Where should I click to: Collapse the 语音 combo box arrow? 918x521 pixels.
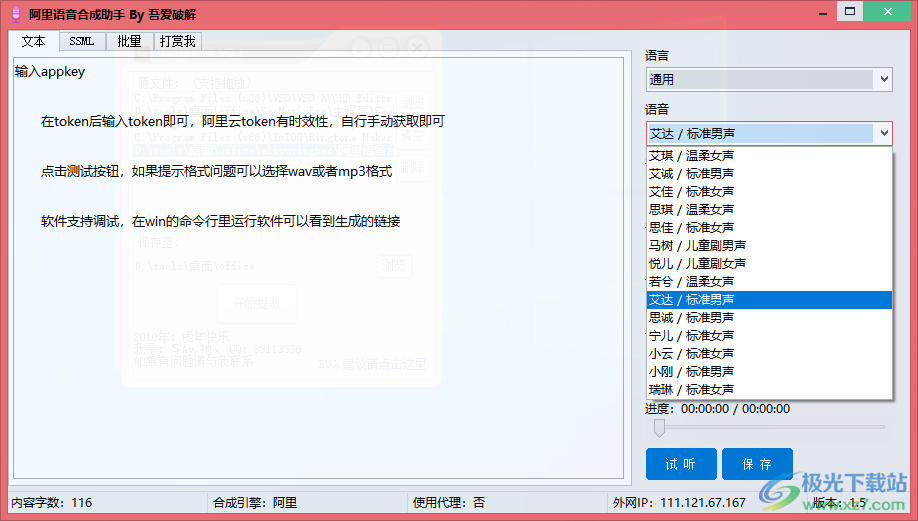click(883, 133)
